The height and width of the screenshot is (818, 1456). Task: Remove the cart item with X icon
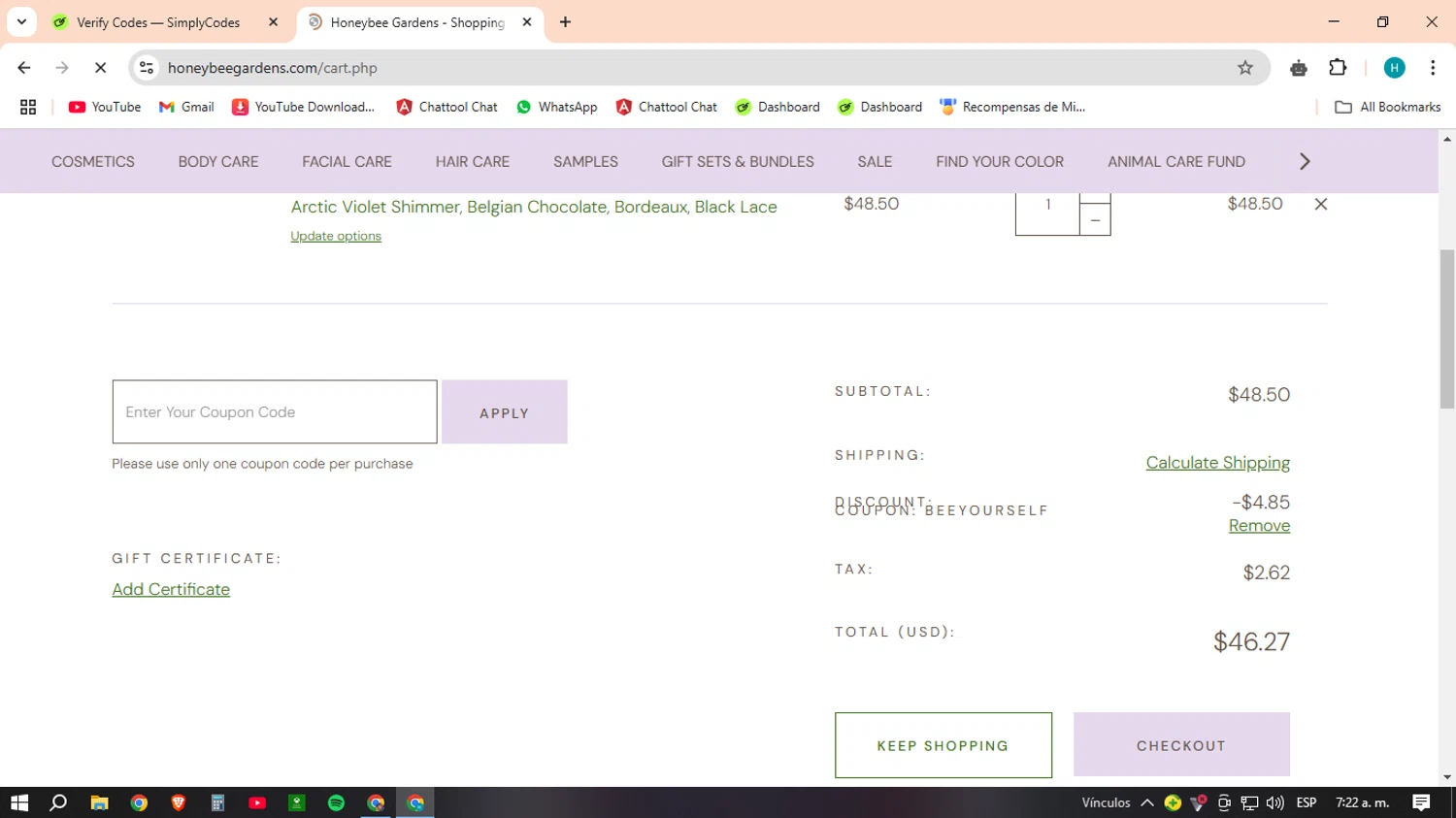pos(1320,204)
